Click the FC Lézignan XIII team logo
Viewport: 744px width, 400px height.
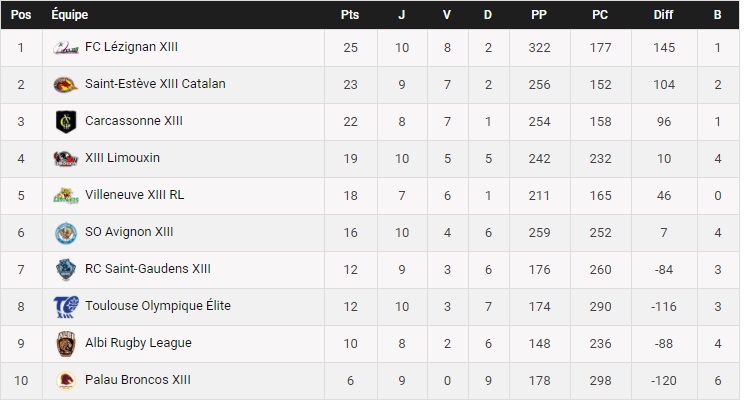(66, 47)
